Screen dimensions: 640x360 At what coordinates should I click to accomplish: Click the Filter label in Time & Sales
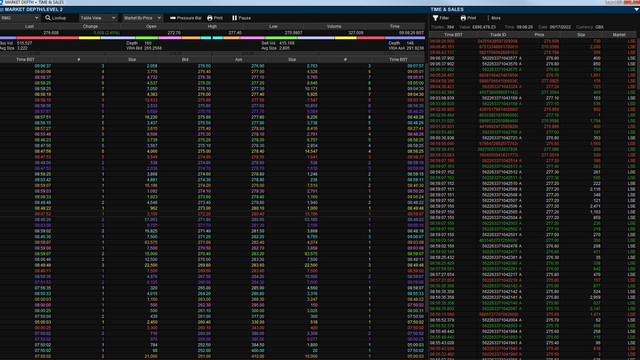coord(444,18)
